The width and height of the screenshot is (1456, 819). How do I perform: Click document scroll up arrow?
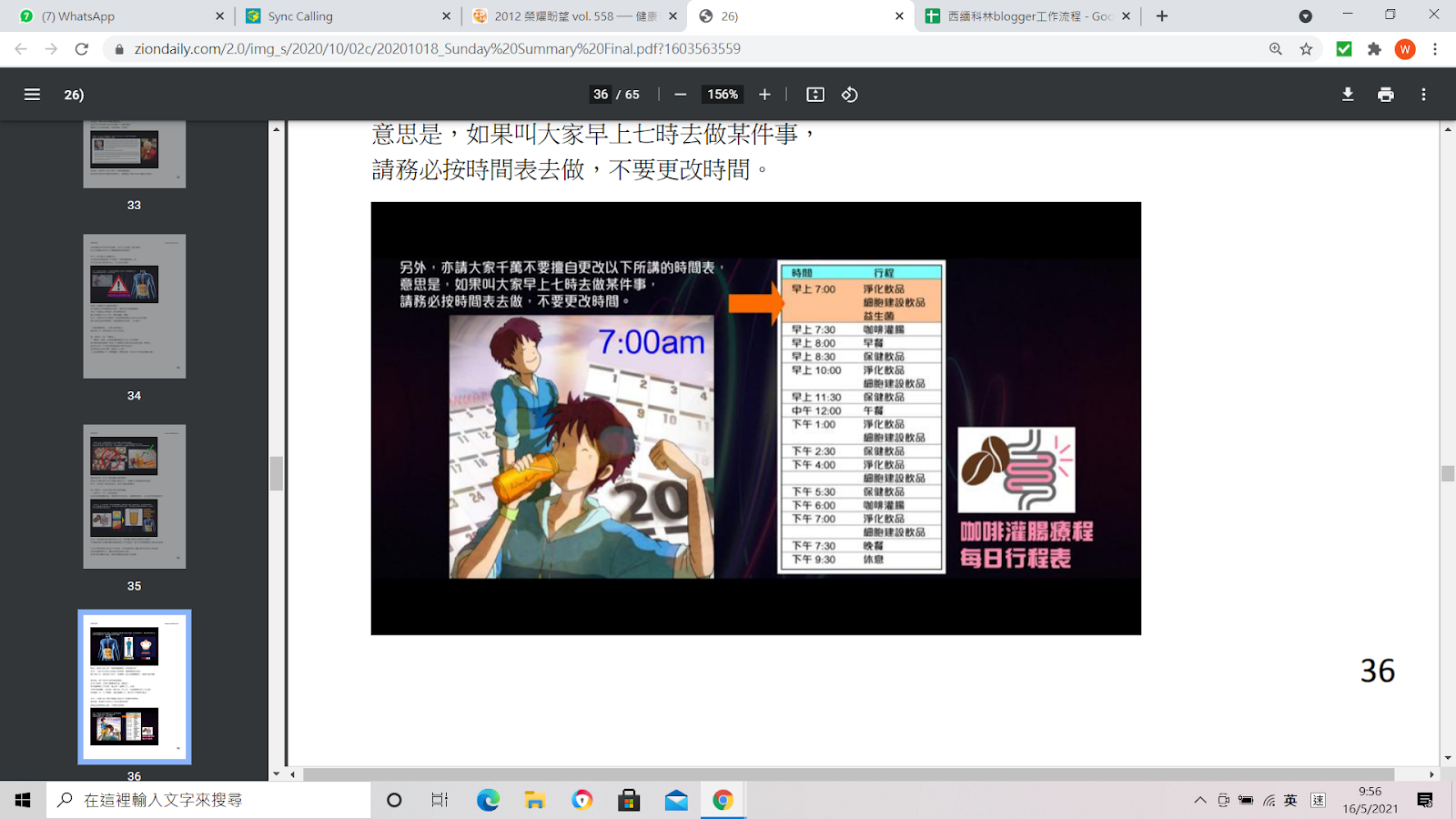pyautogui.click(x=1447, y=129)
